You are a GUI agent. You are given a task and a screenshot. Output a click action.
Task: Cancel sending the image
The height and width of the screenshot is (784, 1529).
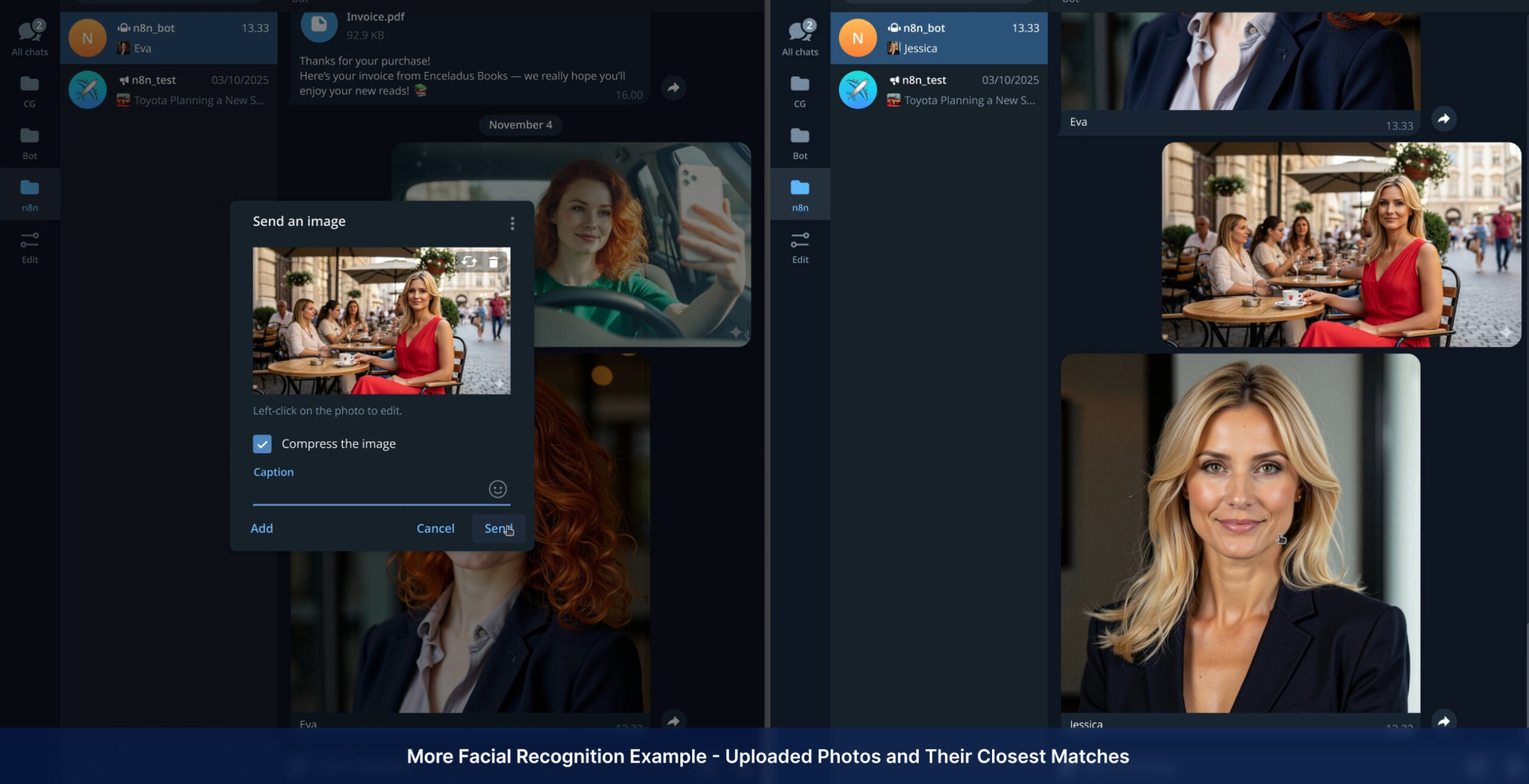pyautogui.click(x=435, y=528)
